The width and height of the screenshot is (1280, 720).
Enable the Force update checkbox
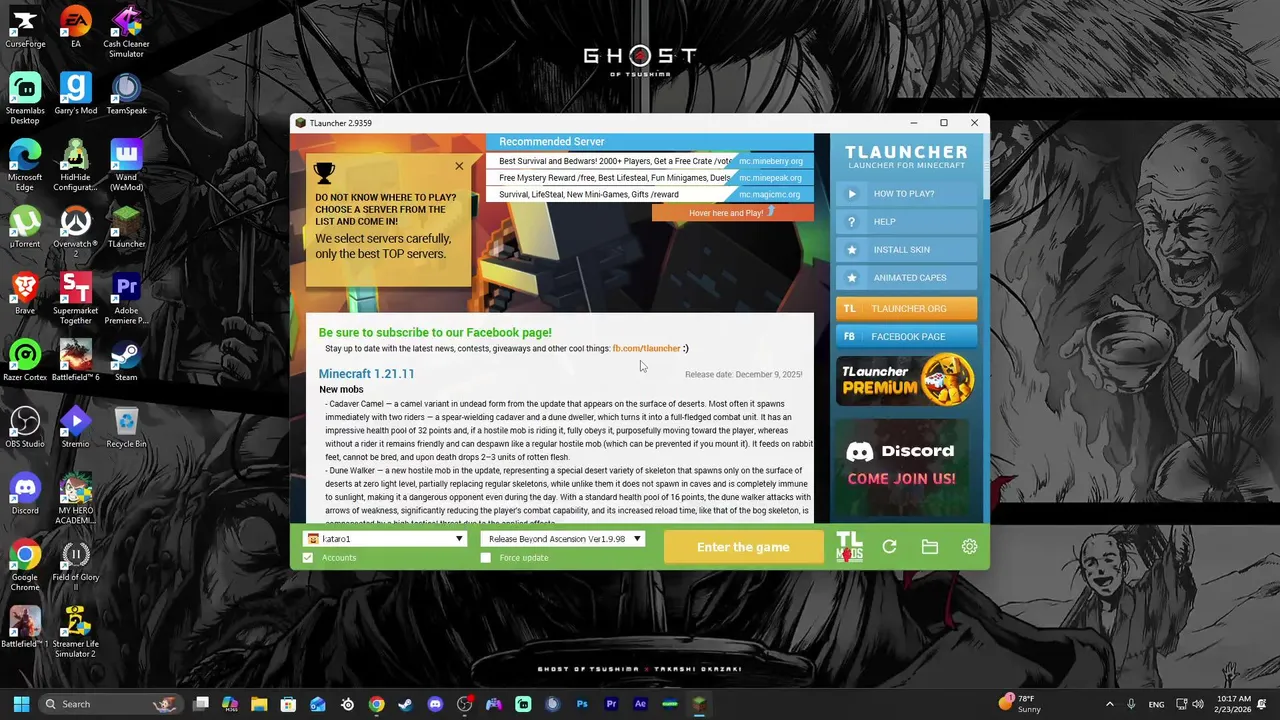click(x=486, y=558)
